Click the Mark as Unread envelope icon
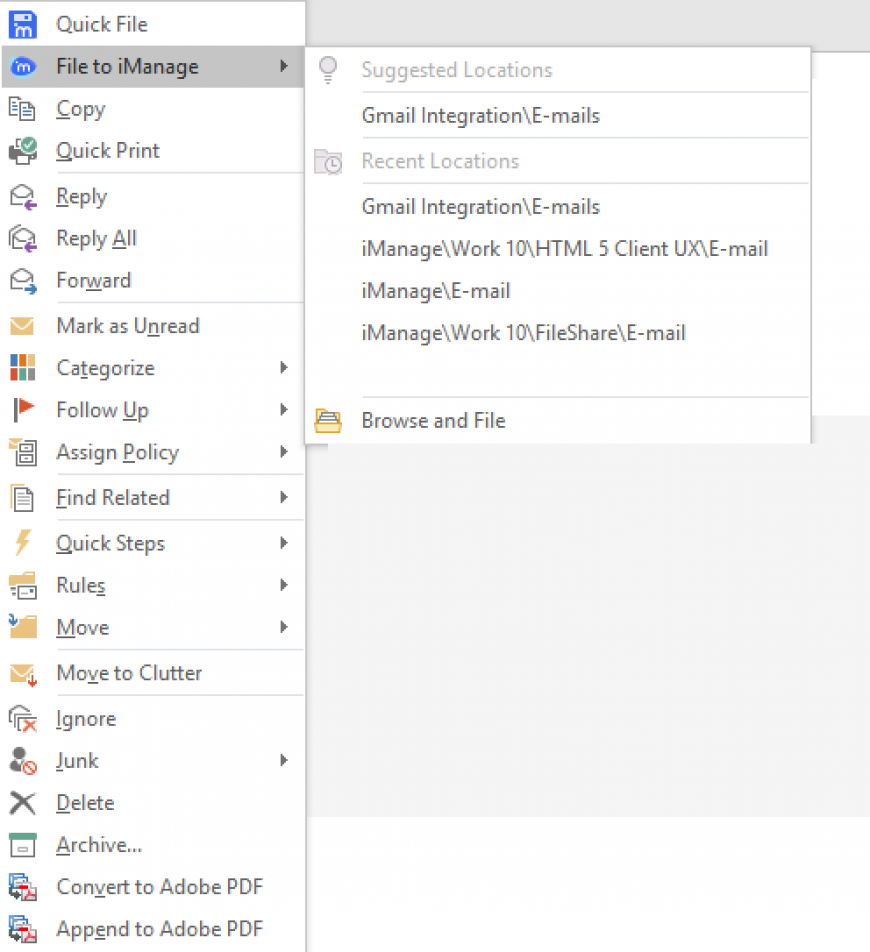870x952 pixels. point(22,326)
